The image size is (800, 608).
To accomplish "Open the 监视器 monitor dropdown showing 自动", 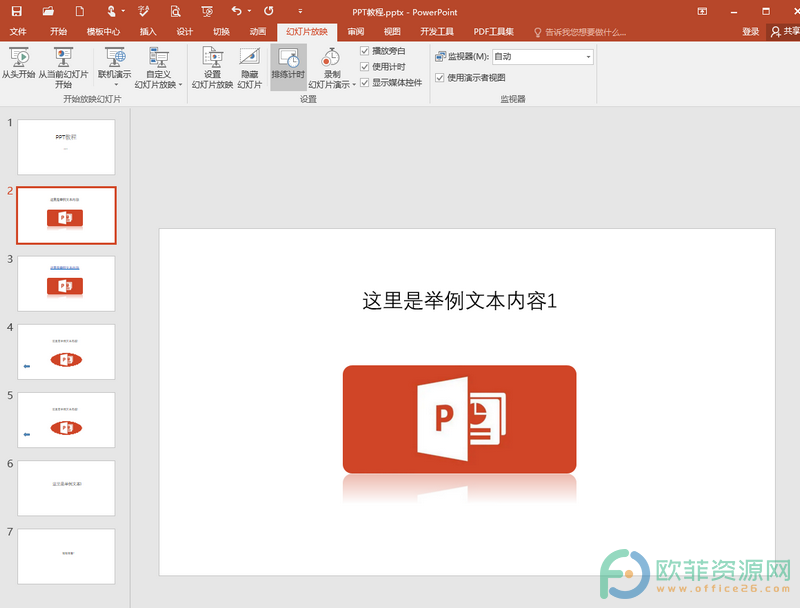I will pyautogui.click(x=542, y=57).
